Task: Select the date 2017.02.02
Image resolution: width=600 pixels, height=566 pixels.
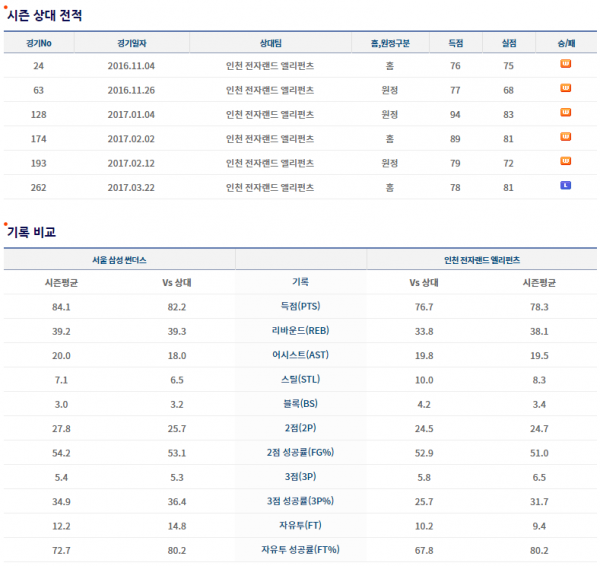Action: point(131,139)
